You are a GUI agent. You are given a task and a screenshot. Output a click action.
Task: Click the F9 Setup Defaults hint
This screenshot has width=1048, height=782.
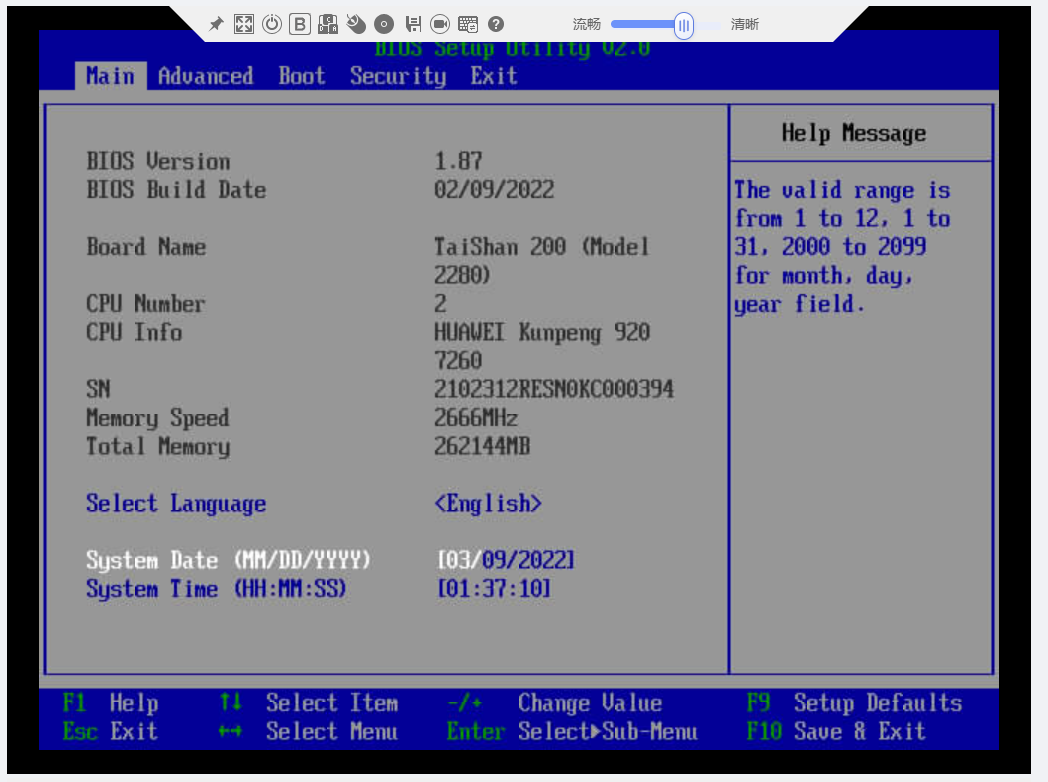(x=854, y=703)
